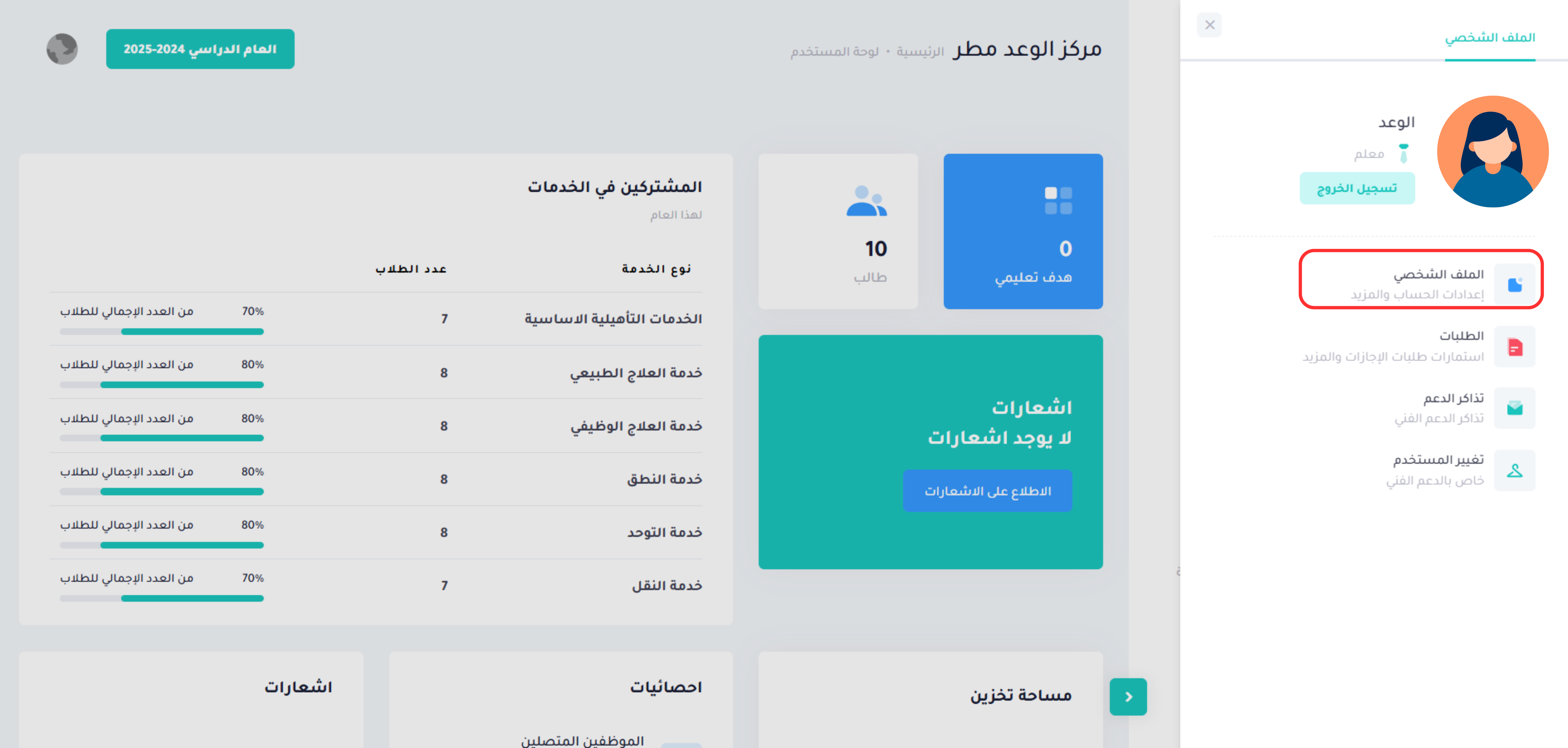Open the 10 طالب card

[x=838, y=231]
